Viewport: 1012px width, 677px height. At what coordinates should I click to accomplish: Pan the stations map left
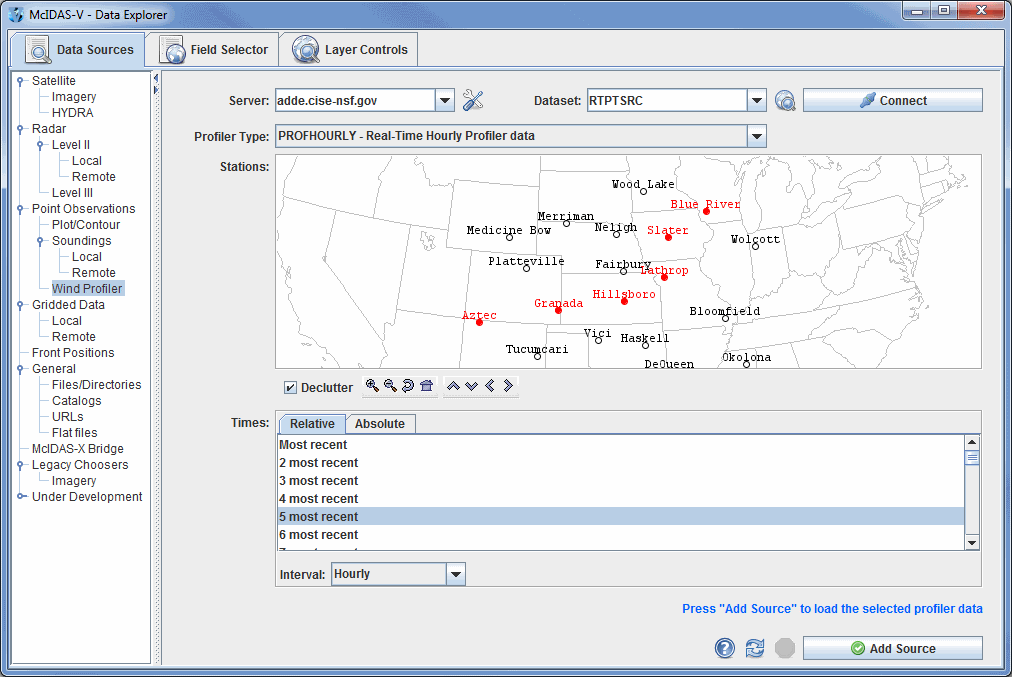coord(489,385)
